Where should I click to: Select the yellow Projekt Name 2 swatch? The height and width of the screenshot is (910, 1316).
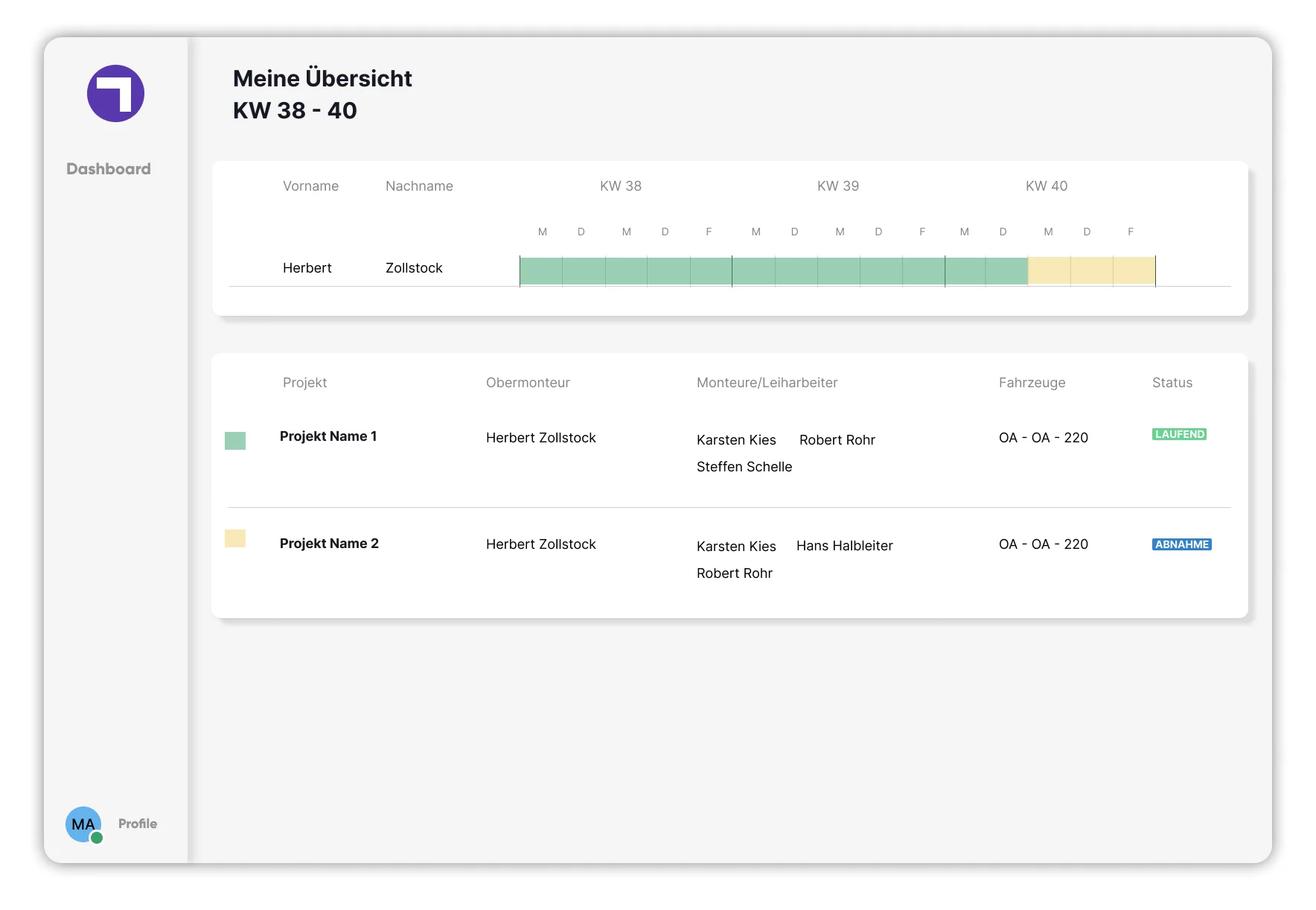click(x=235, y=538)
